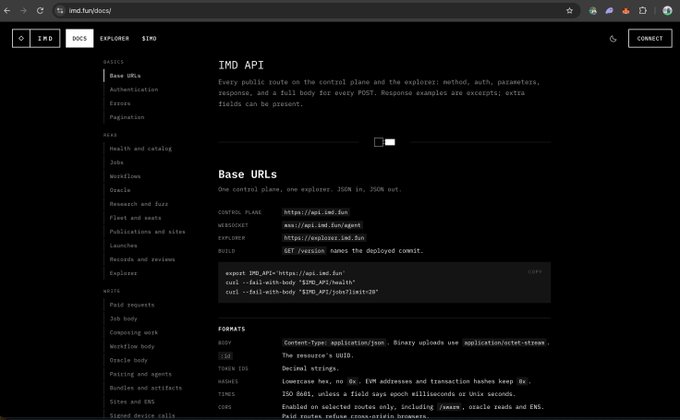Image resolution: width=680 pixels, height=420 pixels.
Task: Click the browser back arrow
Action: coord(7,10)
